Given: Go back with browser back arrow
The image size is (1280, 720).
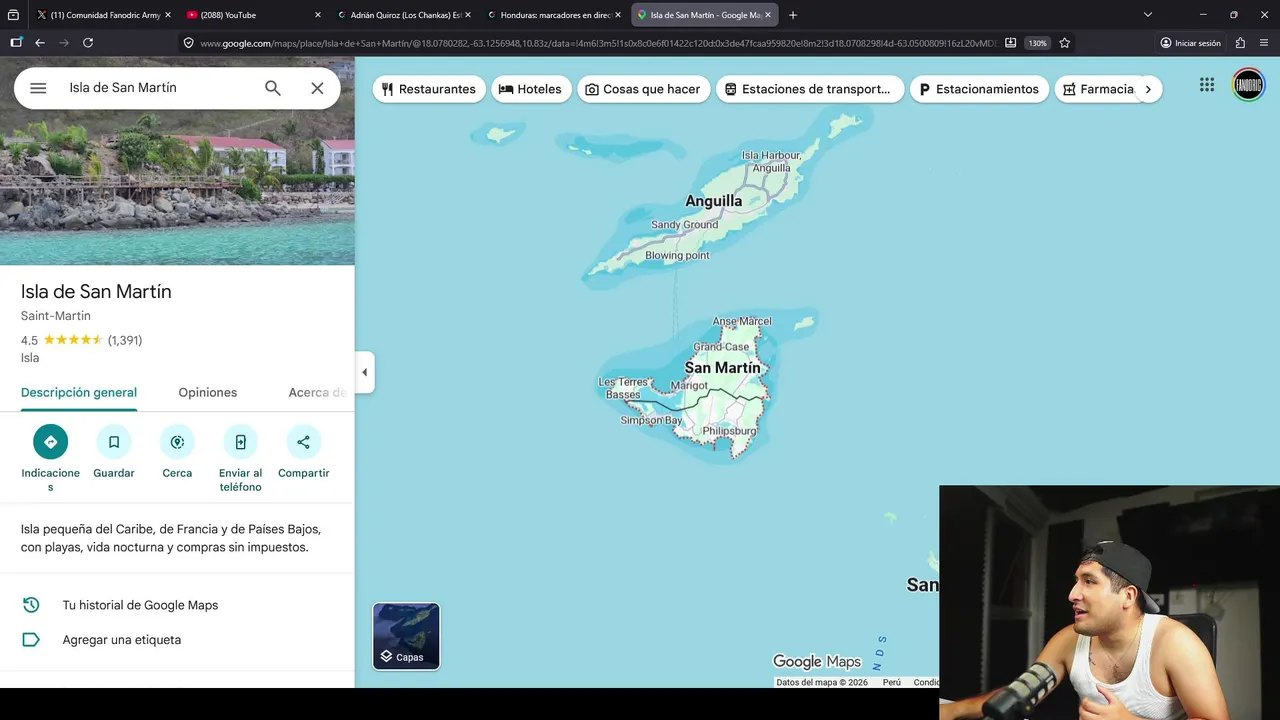Looking at the screenshot, I should 40,43.
